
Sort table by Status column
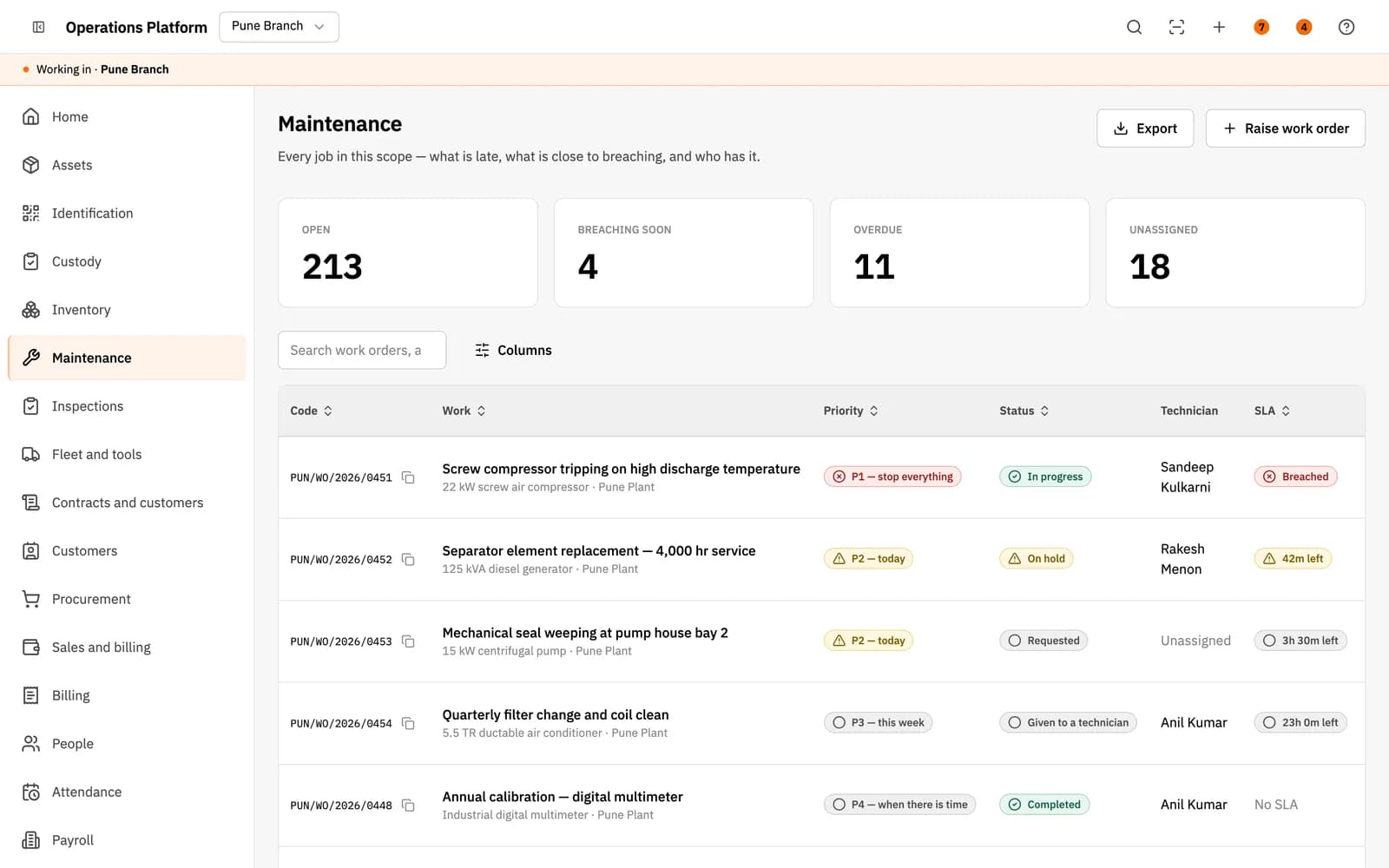tap(1024, 411)
